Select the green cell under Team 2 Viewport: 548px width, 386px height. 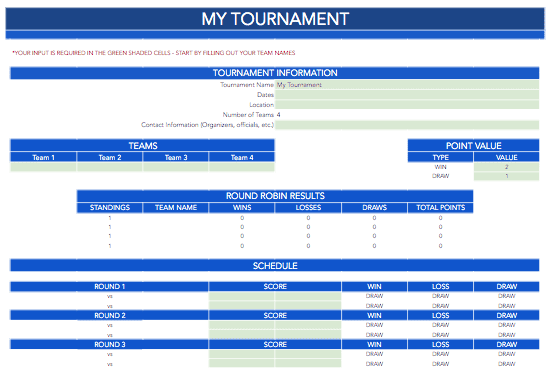pyautogui.click(x=109, y=167)
